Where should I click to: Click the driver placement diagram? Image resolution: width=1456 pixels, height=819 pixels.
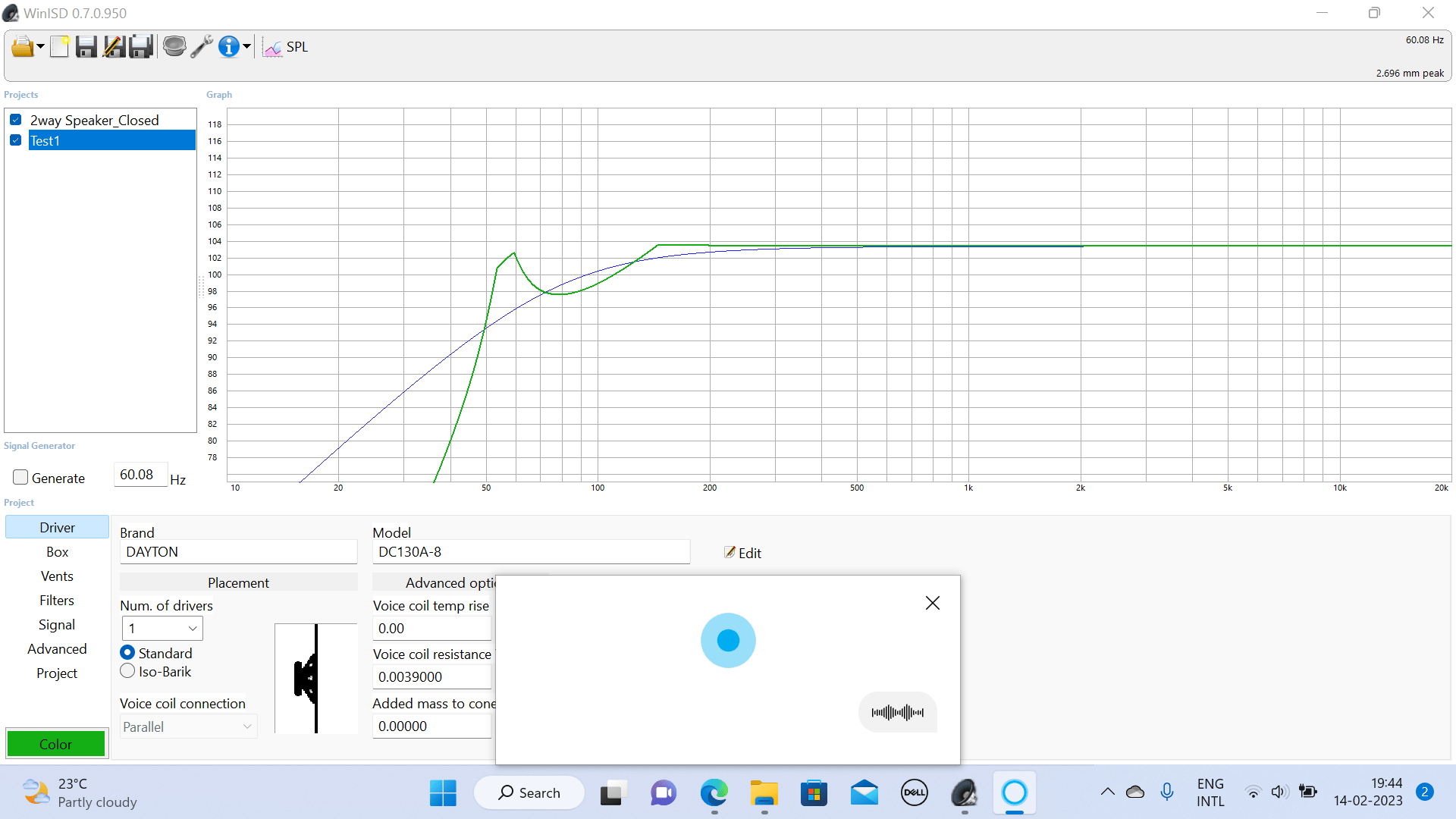315,678
